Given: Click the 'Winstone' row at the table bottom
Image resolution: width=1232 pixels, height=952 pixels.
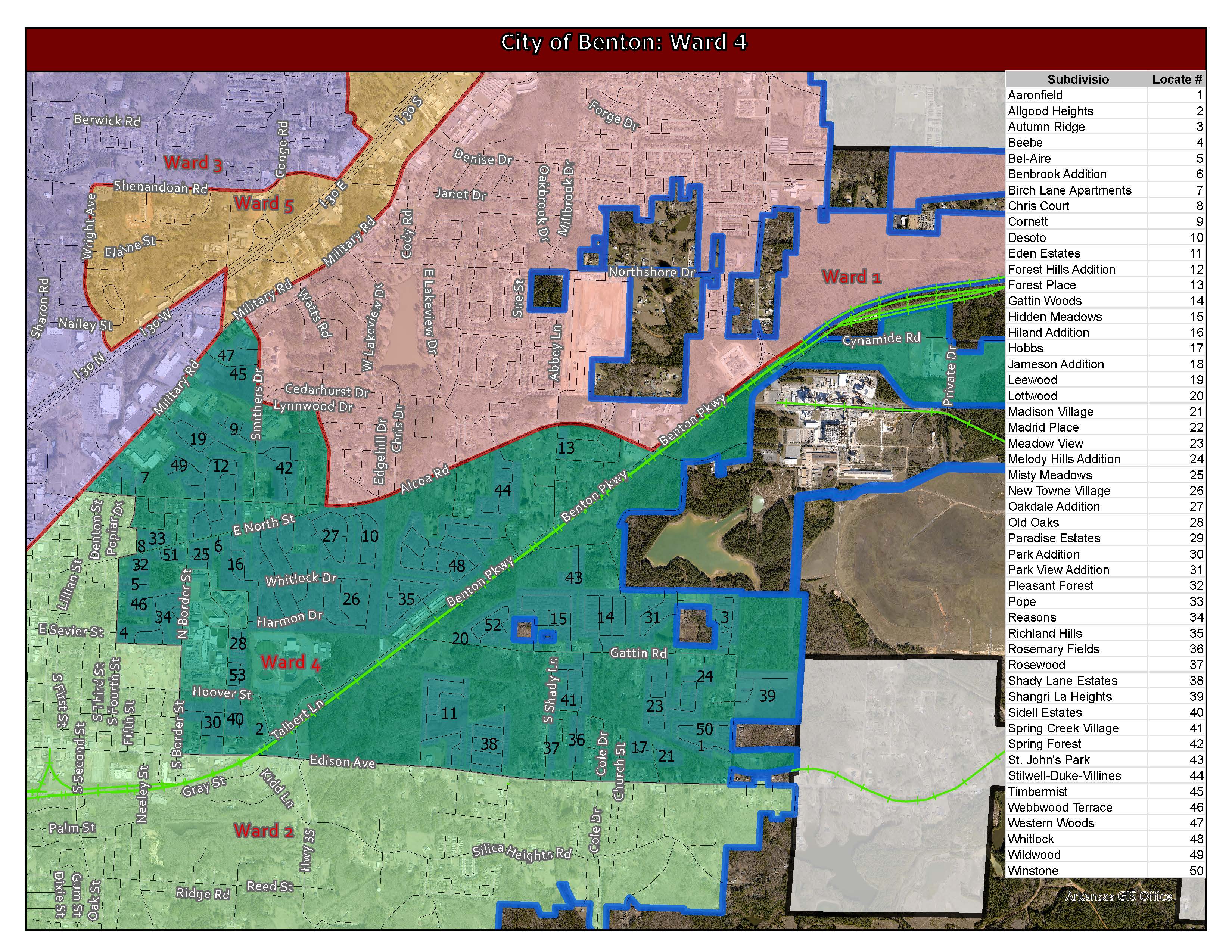Looking at the screenshot, I should [1105, 871].
